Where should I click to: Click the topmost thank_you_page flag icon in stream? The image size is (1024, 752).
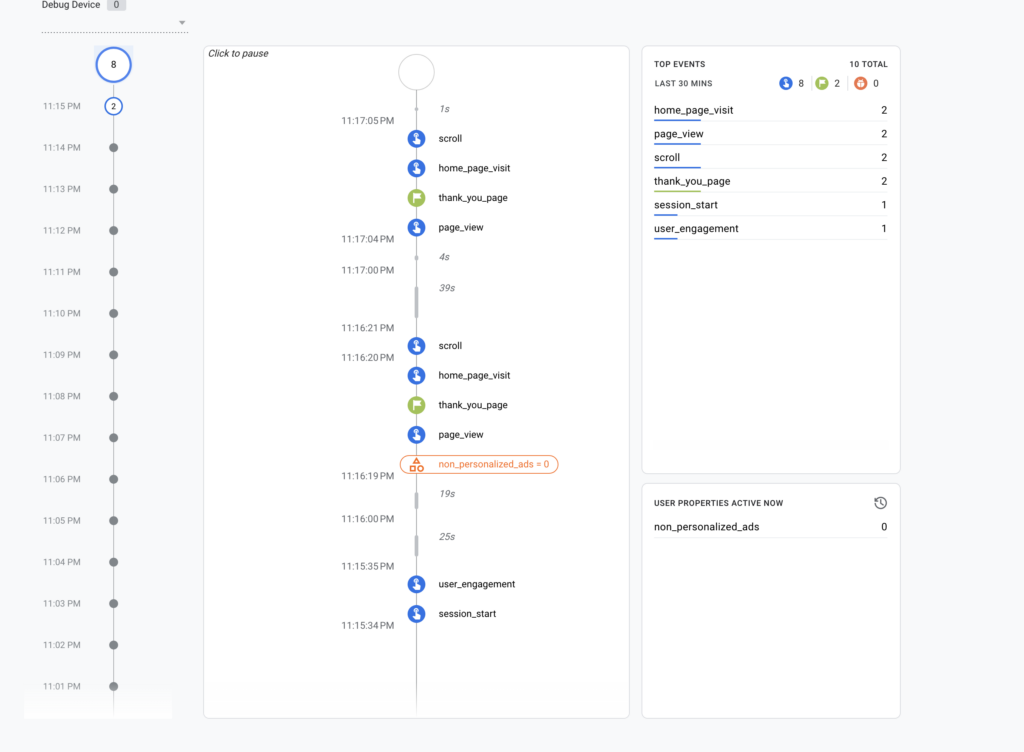point(416,198)
